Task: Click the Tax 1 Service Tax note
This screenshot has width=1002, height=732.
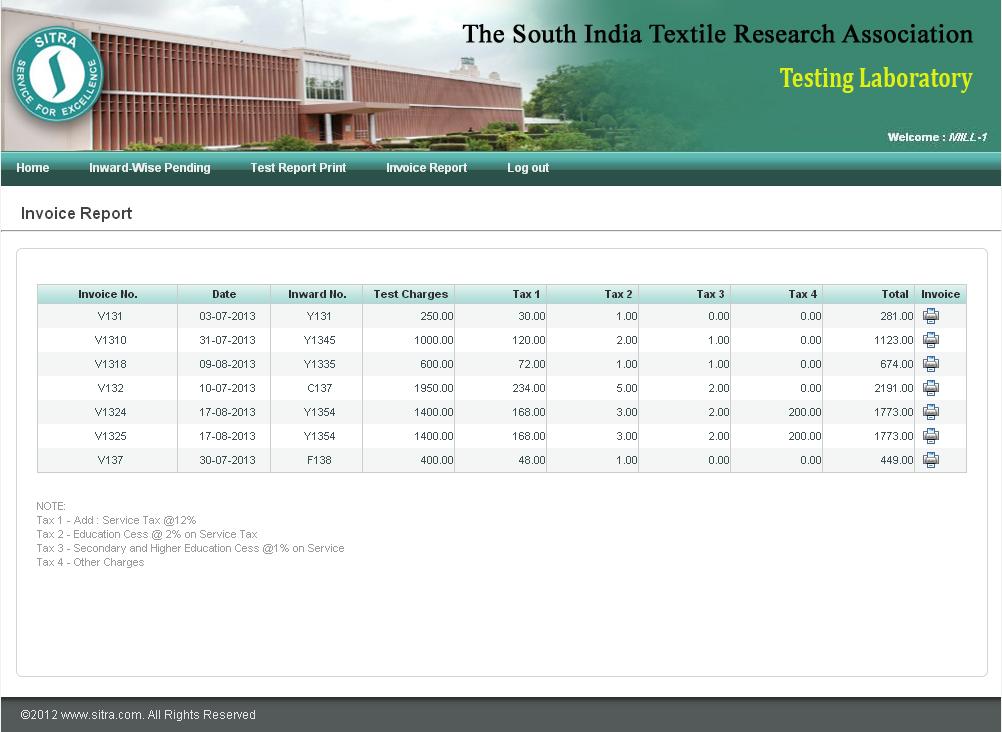Action: point(116,520)
